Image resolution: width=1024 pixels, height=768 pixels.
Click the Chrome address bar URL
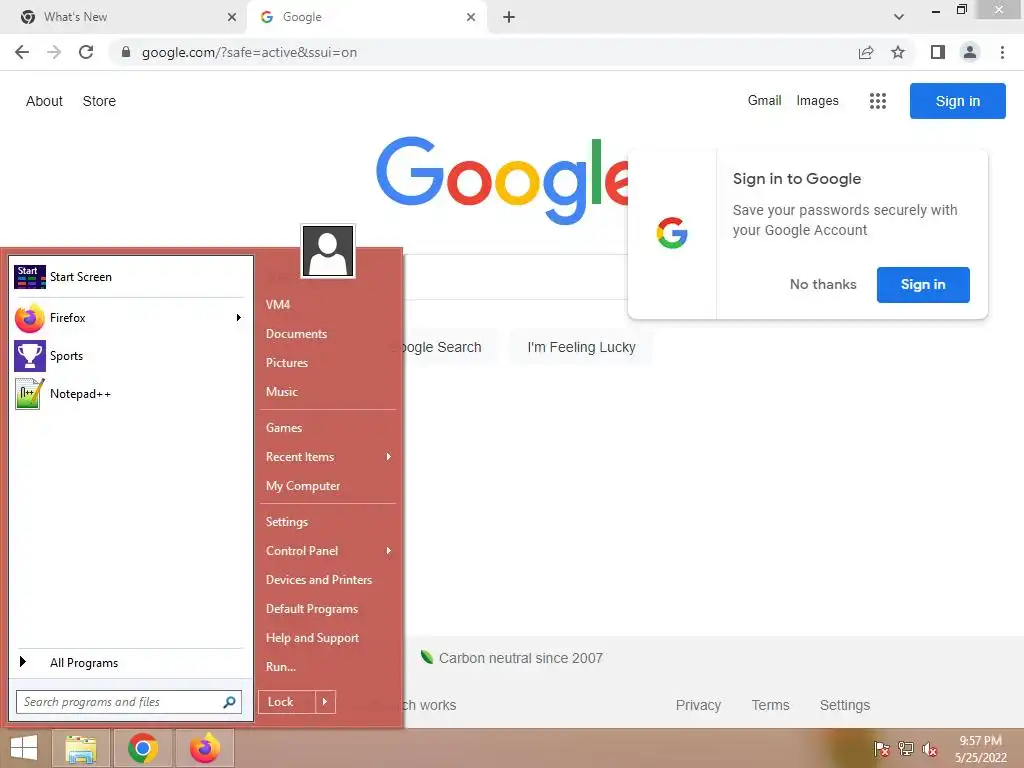(x=249, y=52)
